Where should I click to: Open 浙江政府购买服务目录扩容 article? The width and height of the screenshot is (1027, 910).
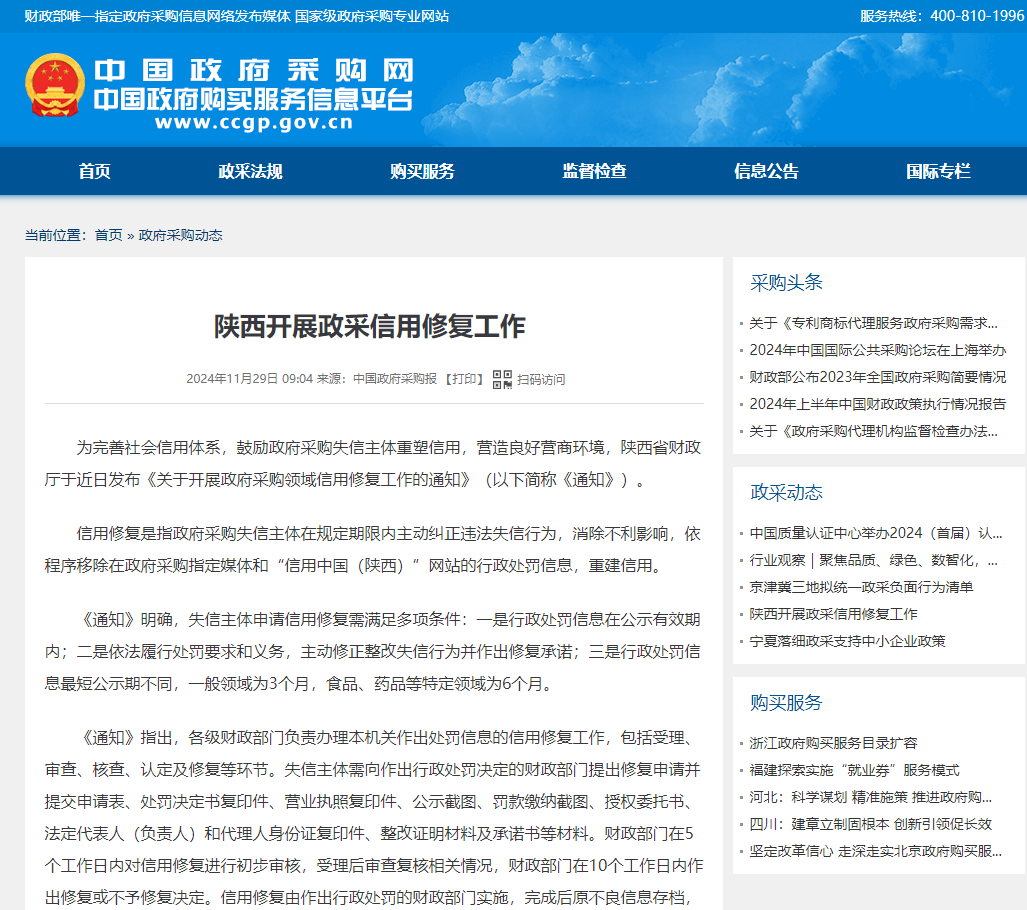(x=833, y=743)
